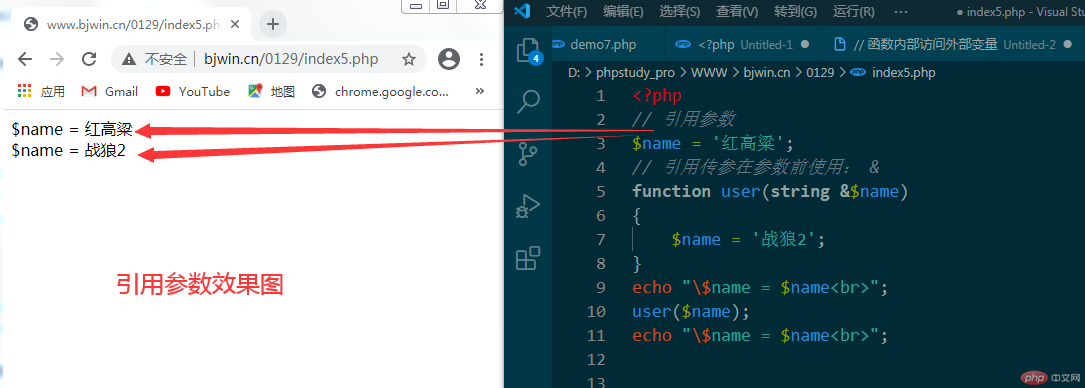
Task: Click the 'user($name);' call on line 10
Action: pos(691,311)
